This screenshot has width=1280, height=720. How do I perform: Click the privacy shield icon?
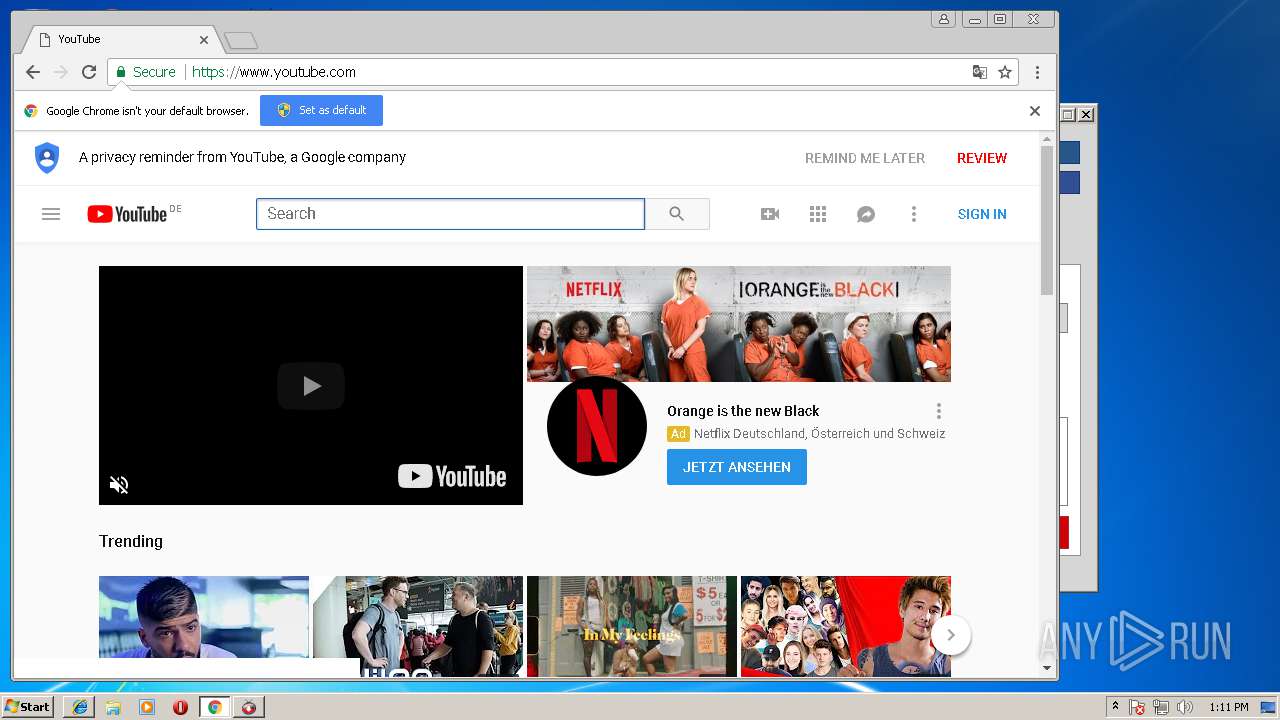pos(47,158)
